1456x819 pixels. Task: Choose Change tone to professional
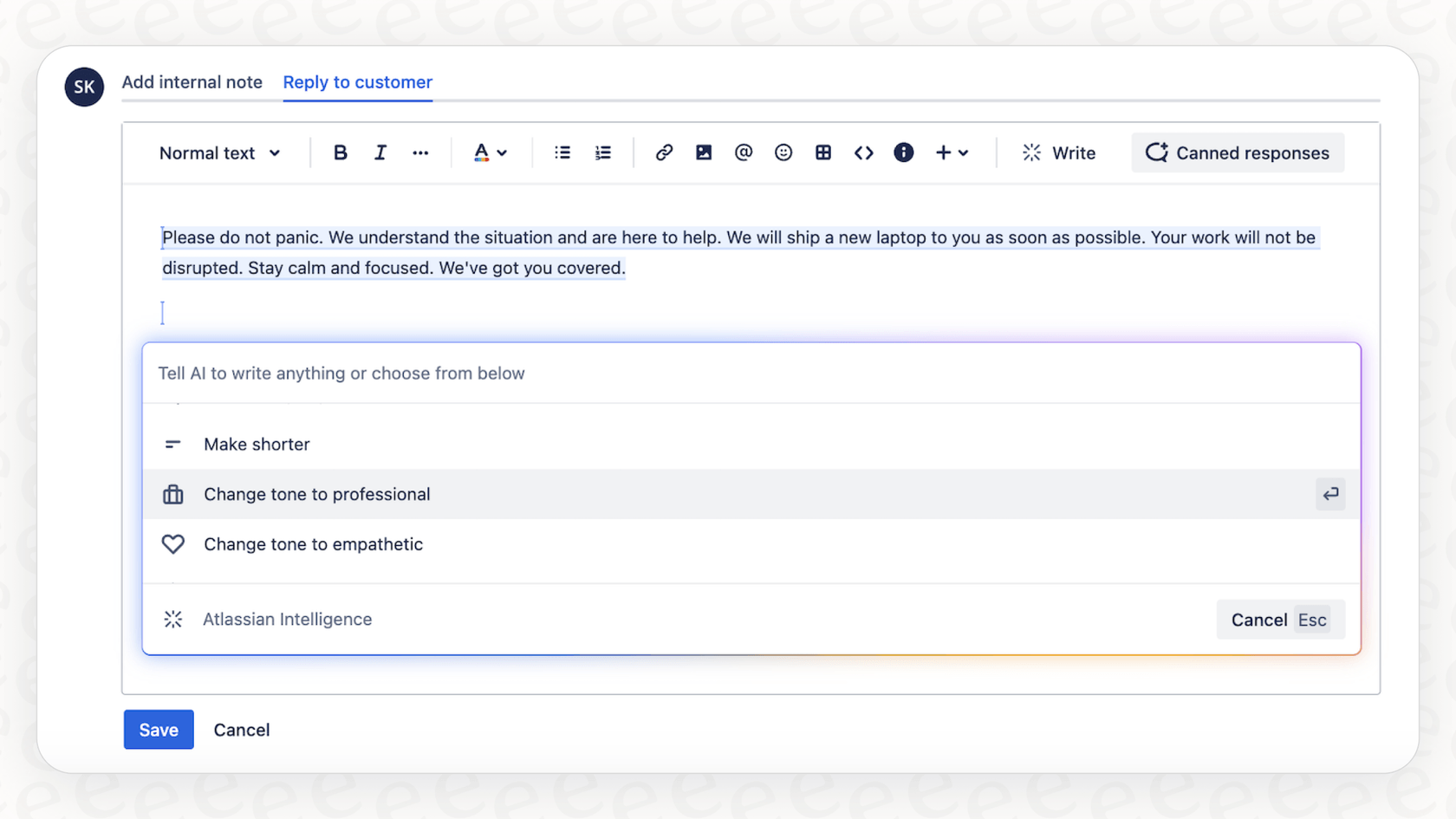pyautogui.click(x=316, y=494)
